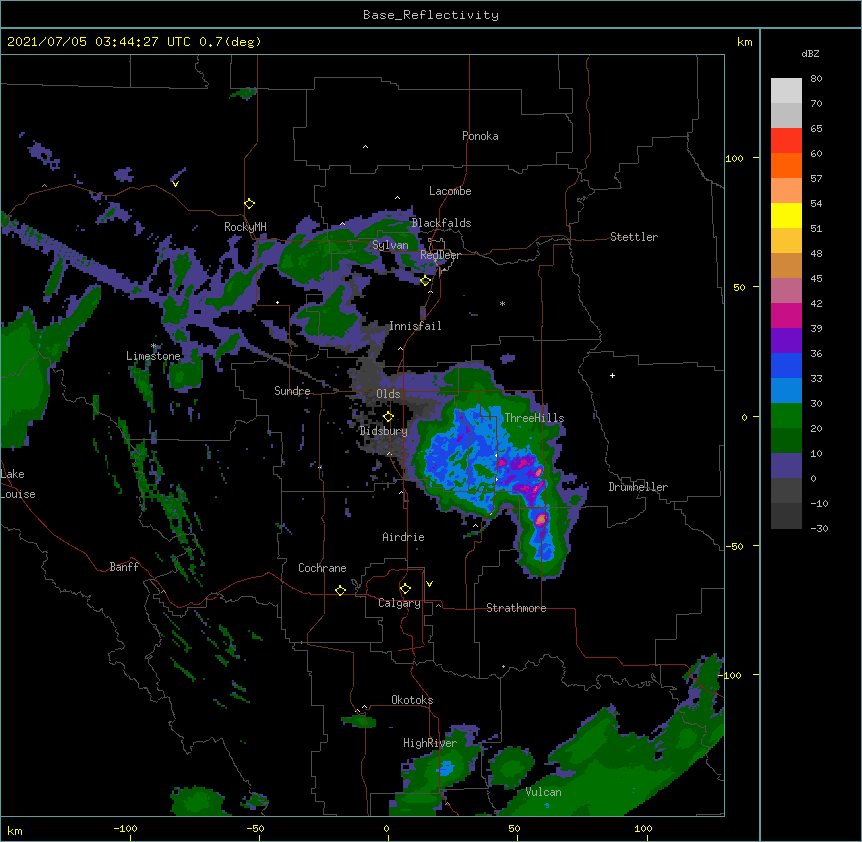Click the Didsbury city label
862x842 pixels.
click(383, 431)
